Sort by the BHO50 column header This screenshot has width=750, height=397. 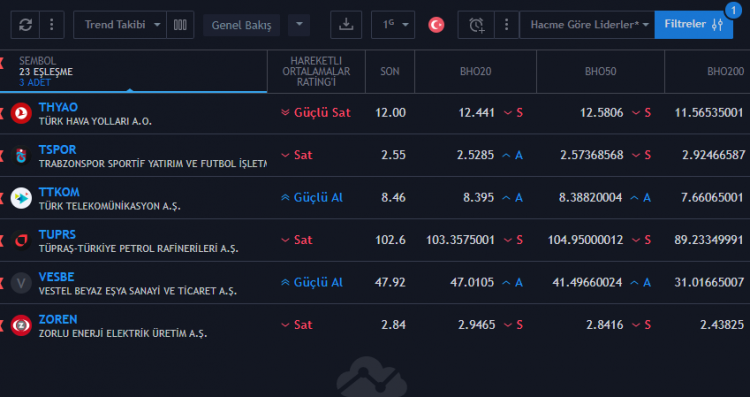tap(600, 71)
